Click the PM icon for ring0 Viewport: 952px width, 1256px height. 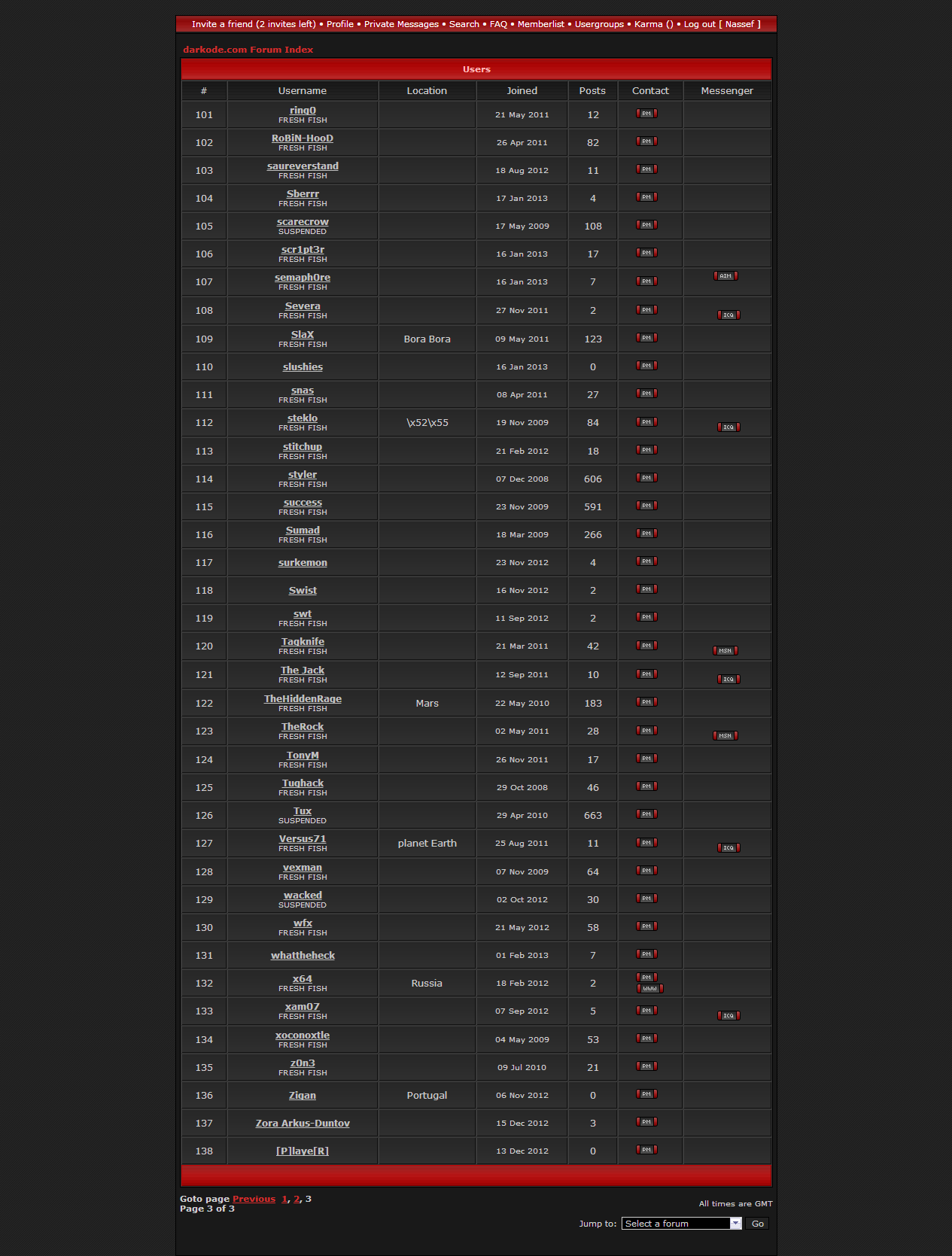point(646,114)
